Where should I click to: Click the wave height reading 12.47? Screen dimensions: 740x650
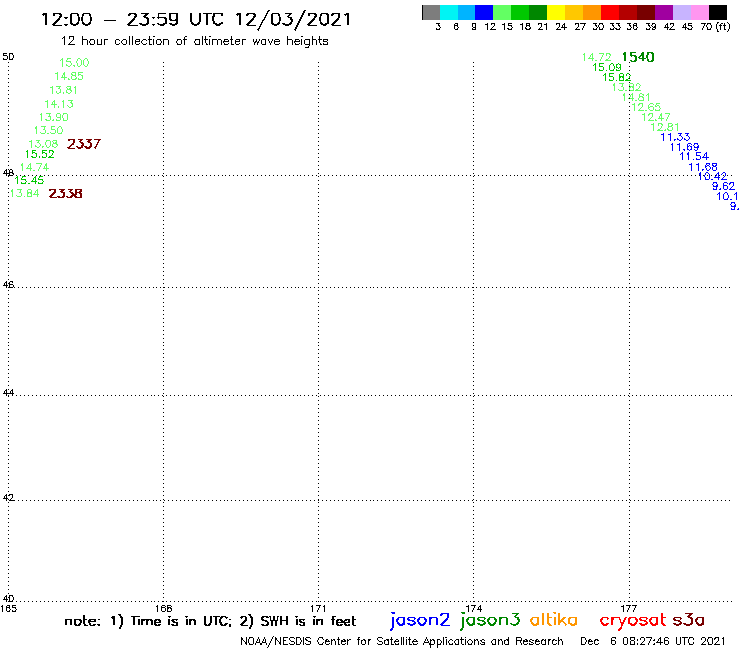656,117
